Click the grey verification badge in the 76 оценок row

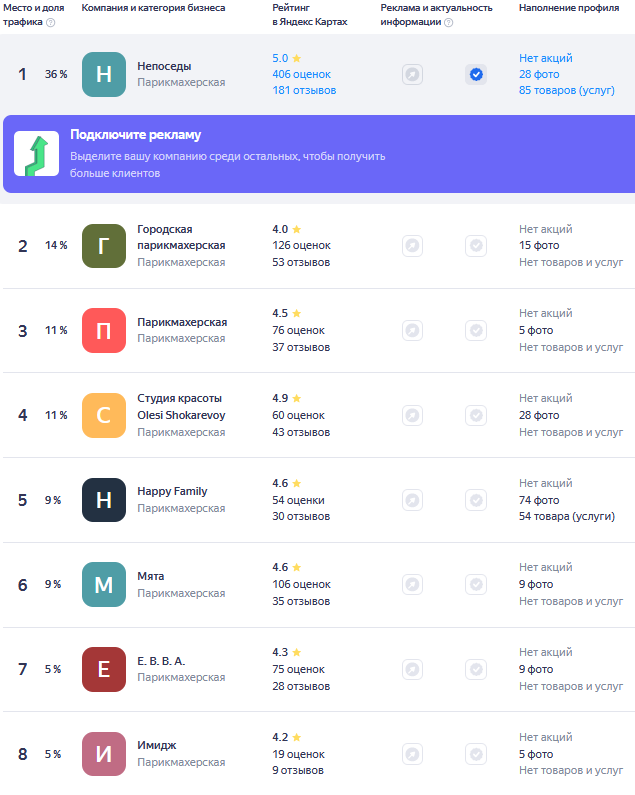(476, 331)
